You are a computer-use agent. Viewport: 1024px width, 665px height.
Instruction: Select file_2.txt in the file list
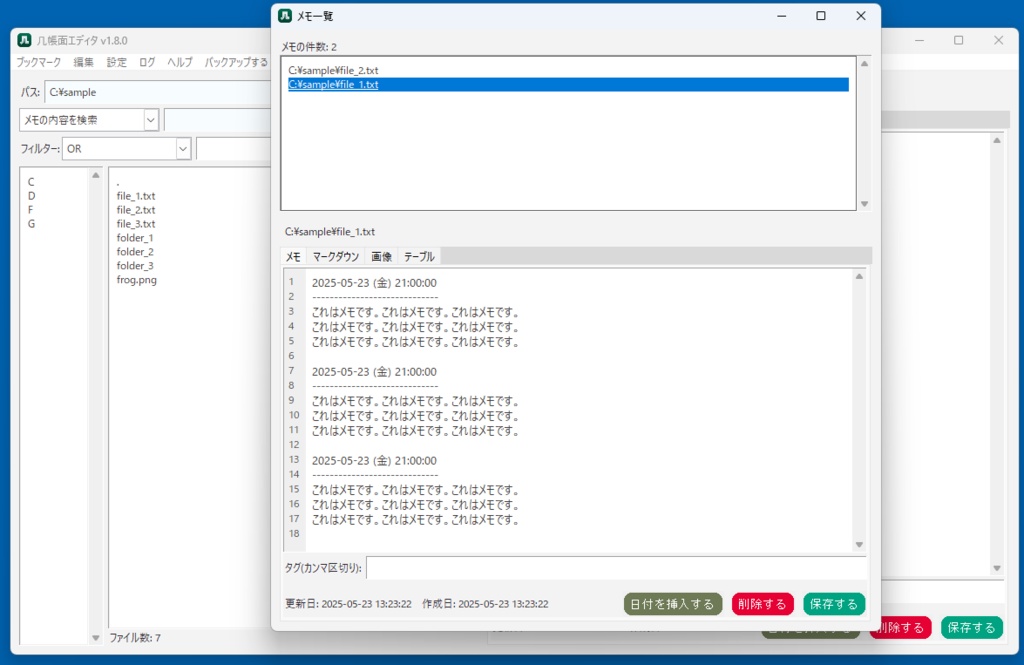point(136,210)
